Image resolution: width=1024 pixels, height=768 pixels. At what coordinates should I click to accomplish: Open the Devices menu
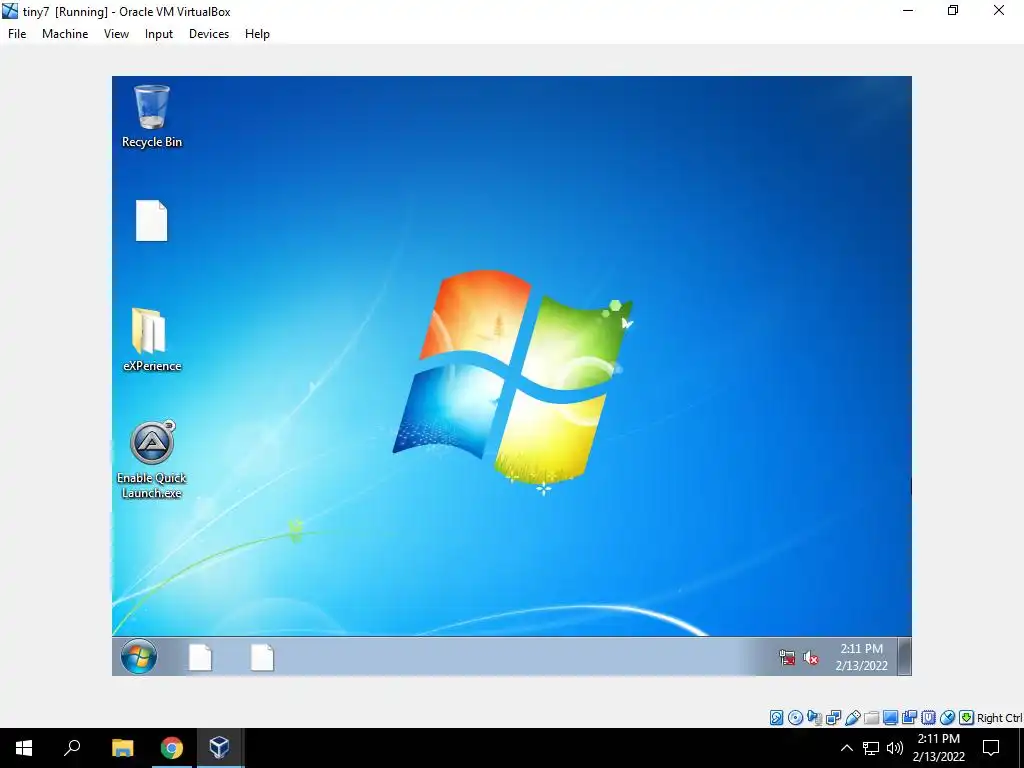tap(209, 34)
